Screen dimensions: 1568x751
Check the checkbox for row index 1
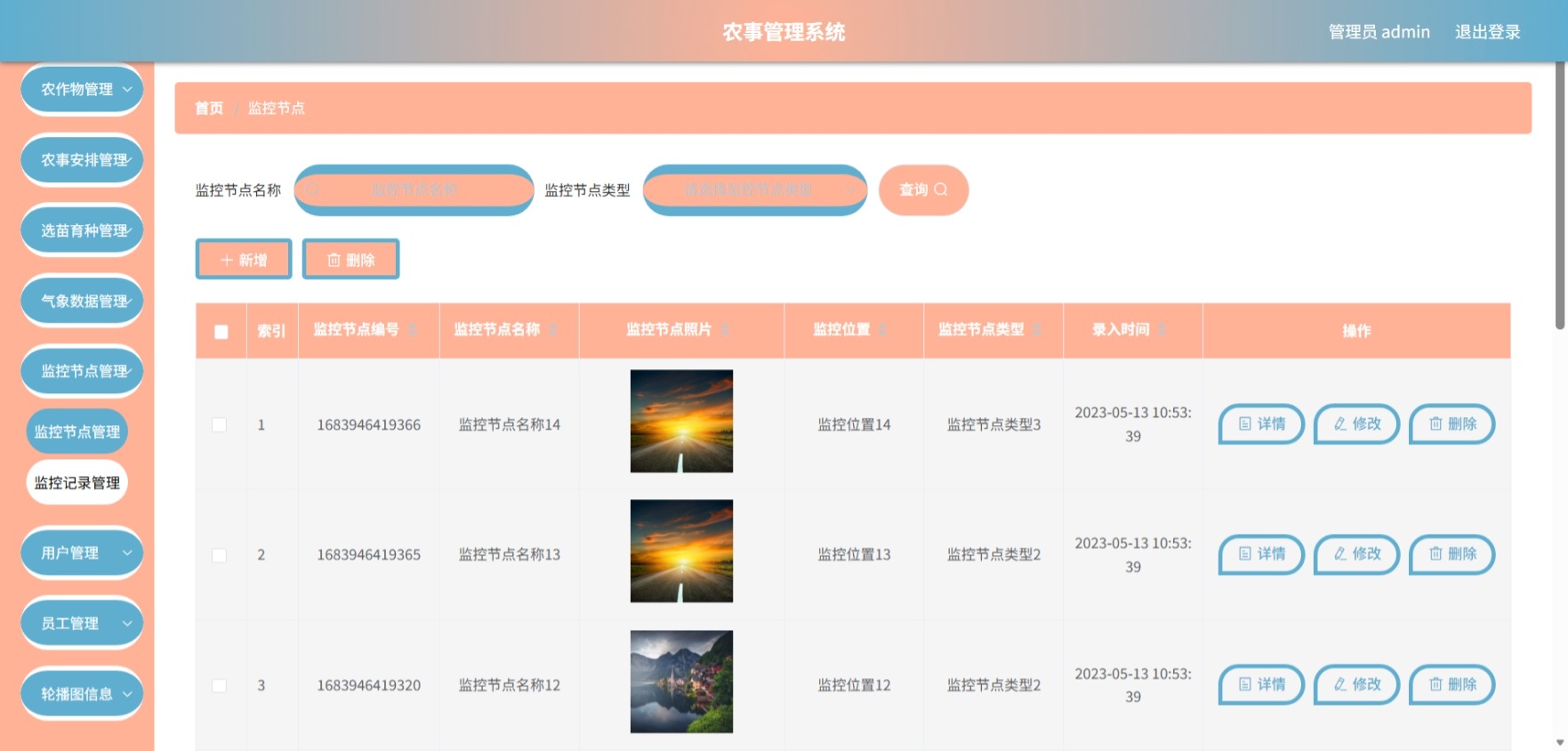219,424
